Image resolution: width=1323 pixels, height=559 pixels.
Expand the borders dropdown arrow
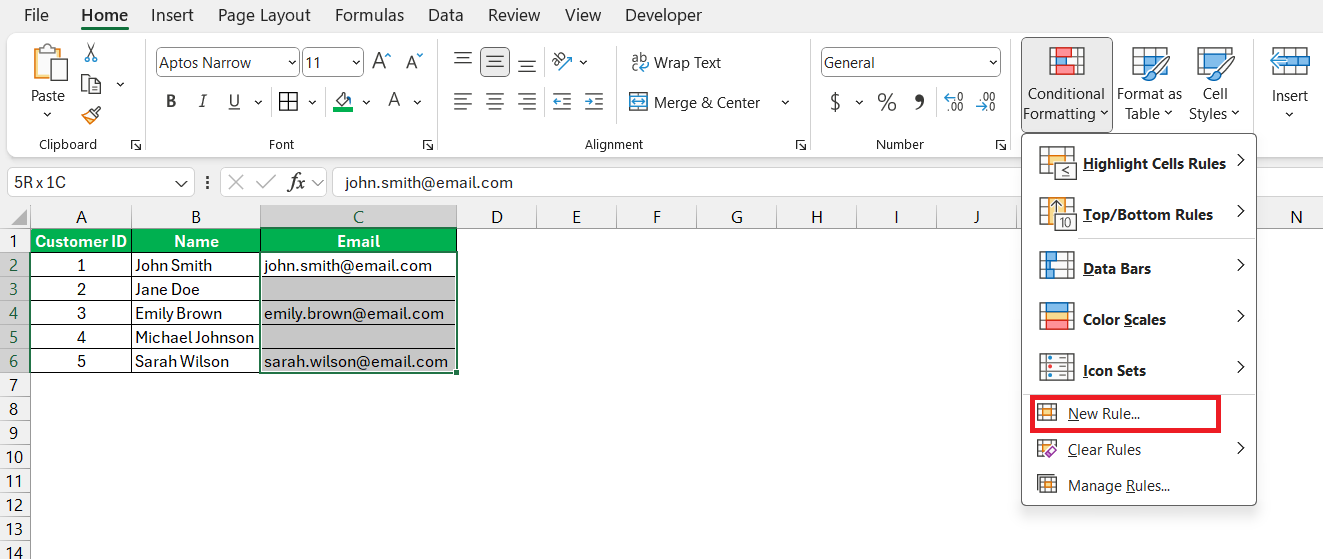pyautogui.click(x=313, y=102)
